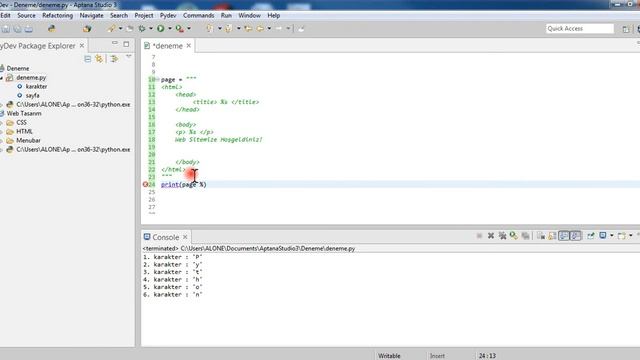
Task: Click the Print toolbar icon
Action: click(x=29, y=29)
